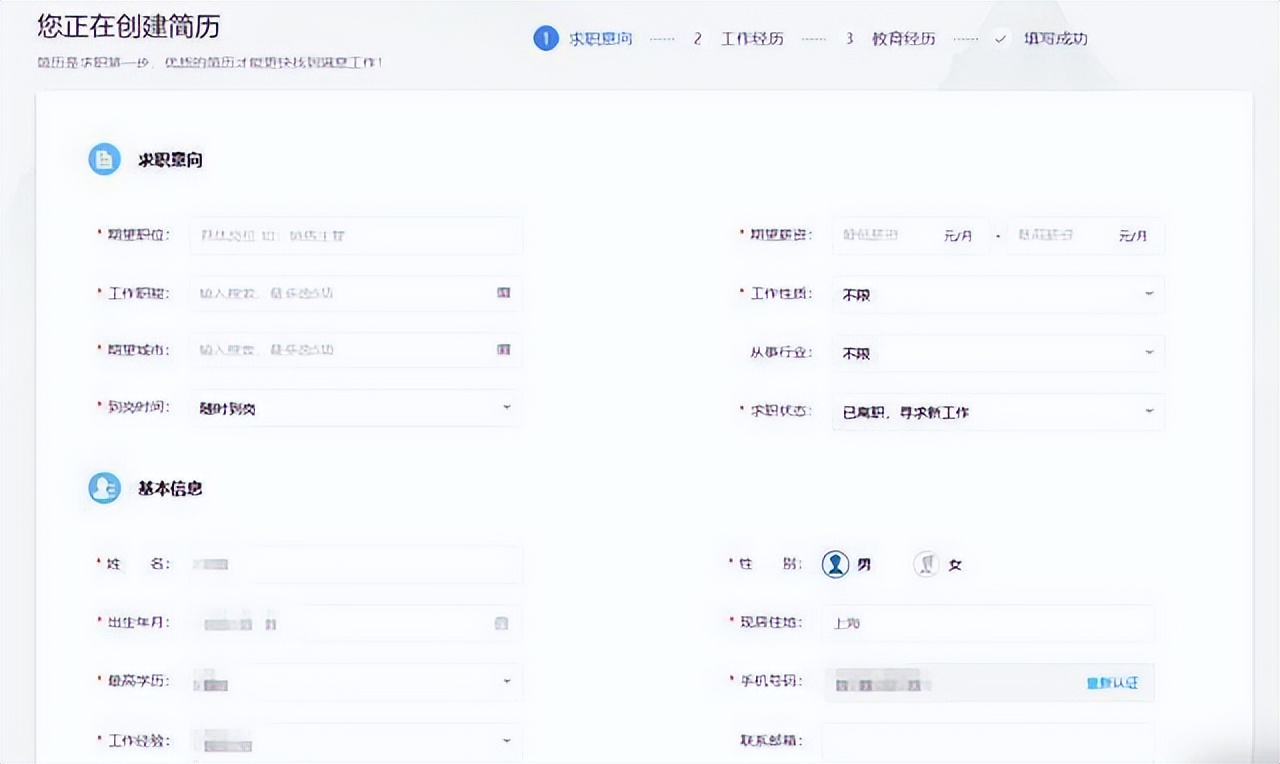Click the step 1 circle indicator
The image size is (1280, 764).
click(x=545, y=38)
